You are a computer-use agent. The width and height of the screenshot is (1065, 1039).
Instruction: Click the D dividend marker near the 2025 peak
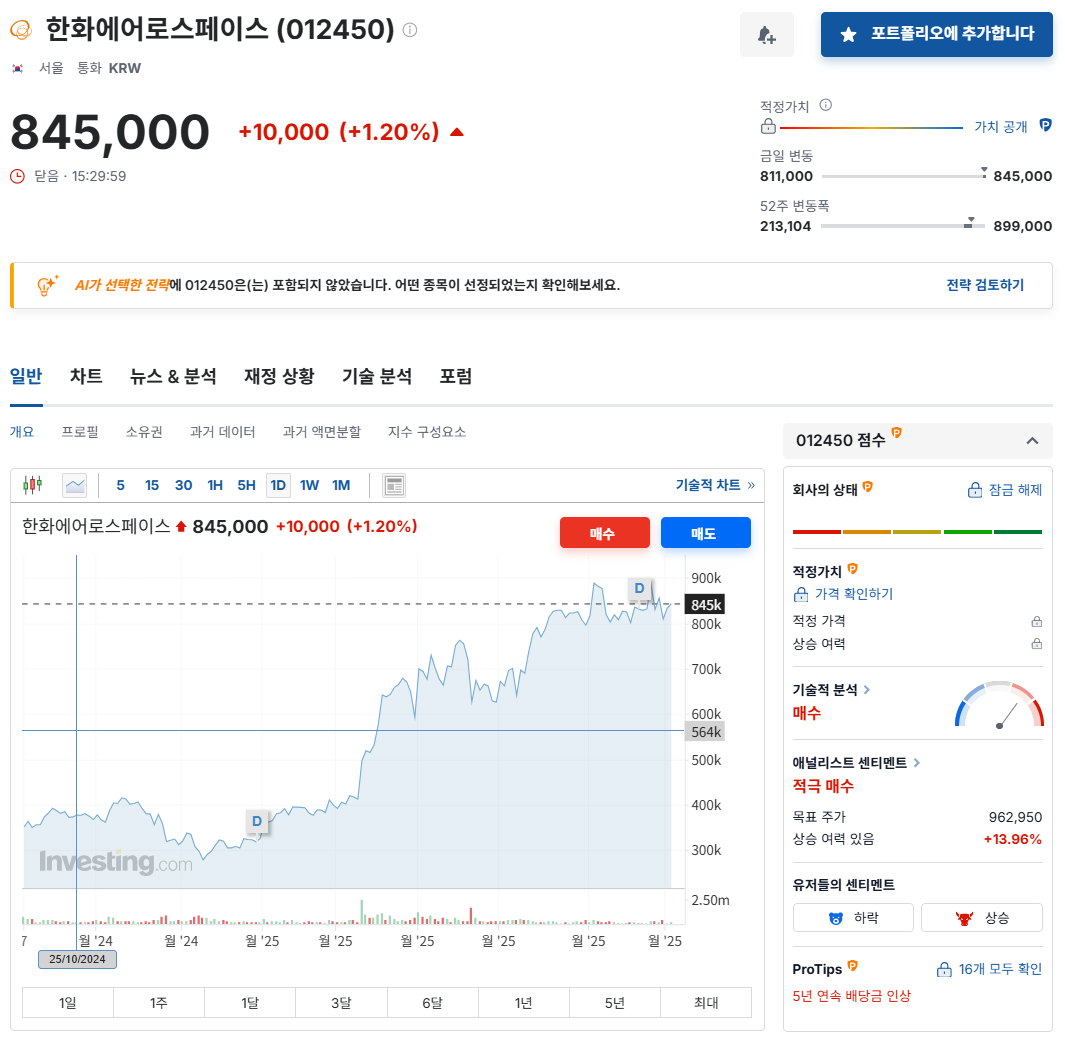[x=639, y=588]
